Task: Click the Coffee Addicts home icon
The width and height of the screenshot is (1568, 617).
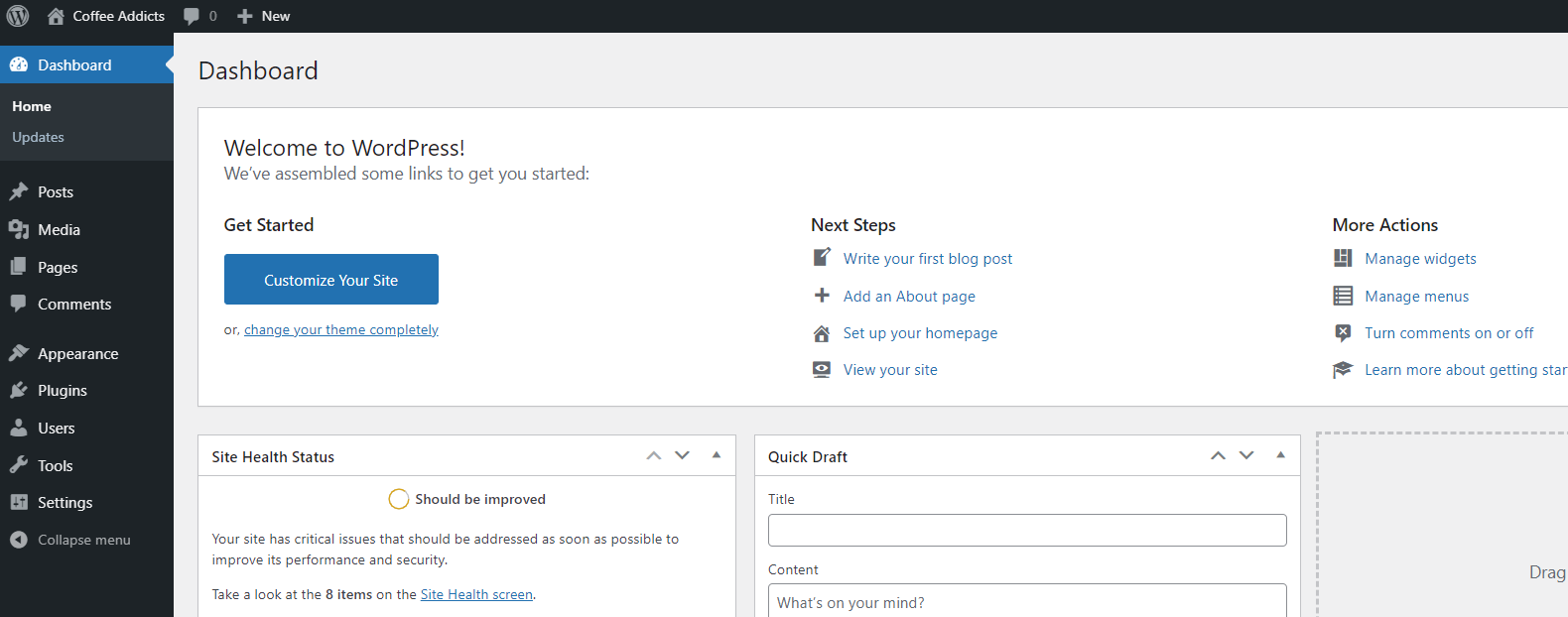Action: coord(56,16)
